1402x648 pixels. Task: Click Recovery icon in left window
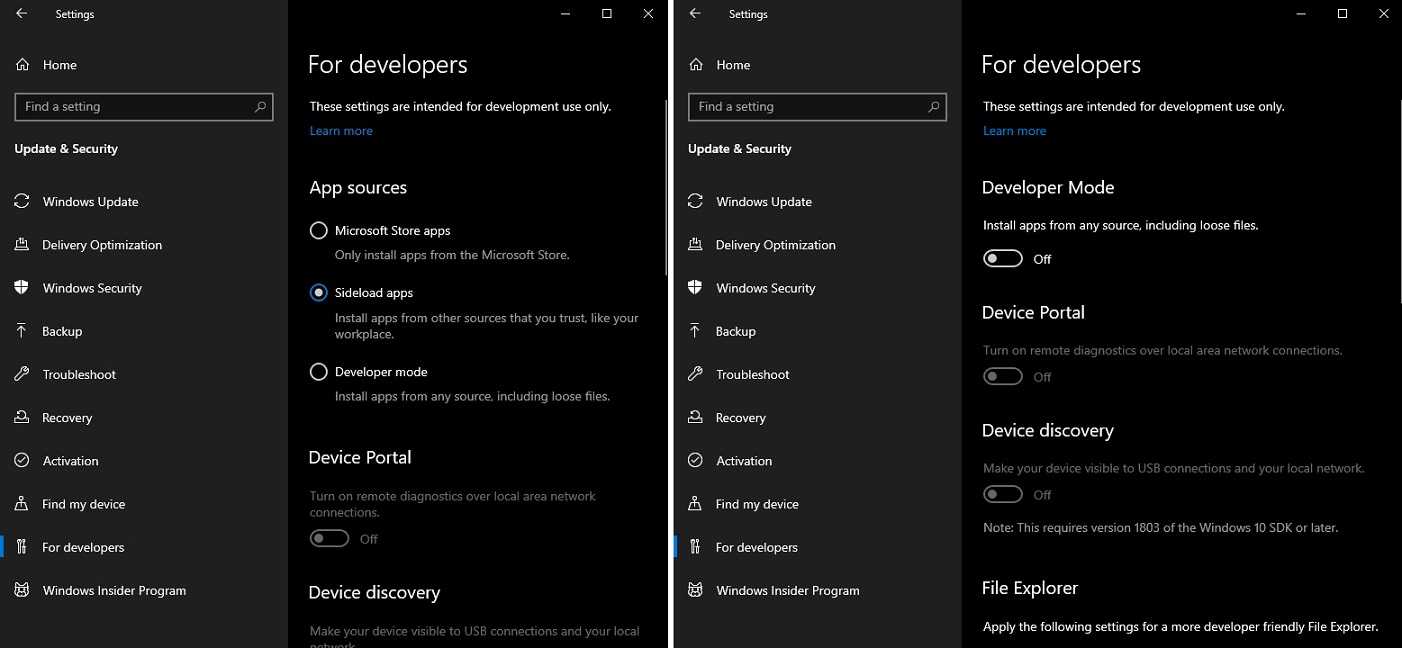[22, 418]
